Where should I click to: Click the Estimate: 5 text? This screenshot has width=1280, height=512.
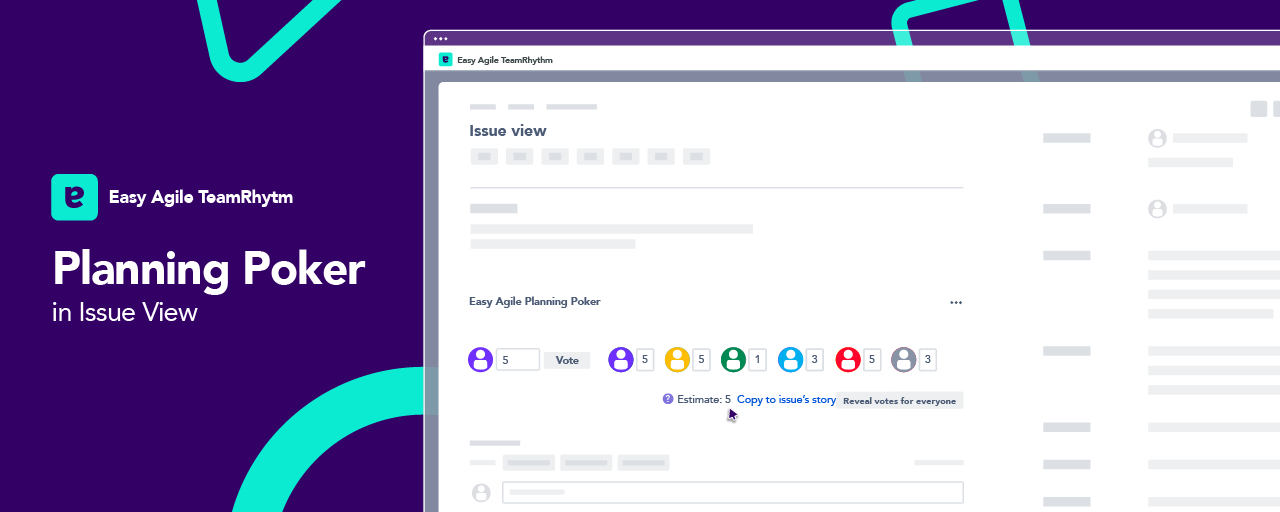click(x=704, y=399)
